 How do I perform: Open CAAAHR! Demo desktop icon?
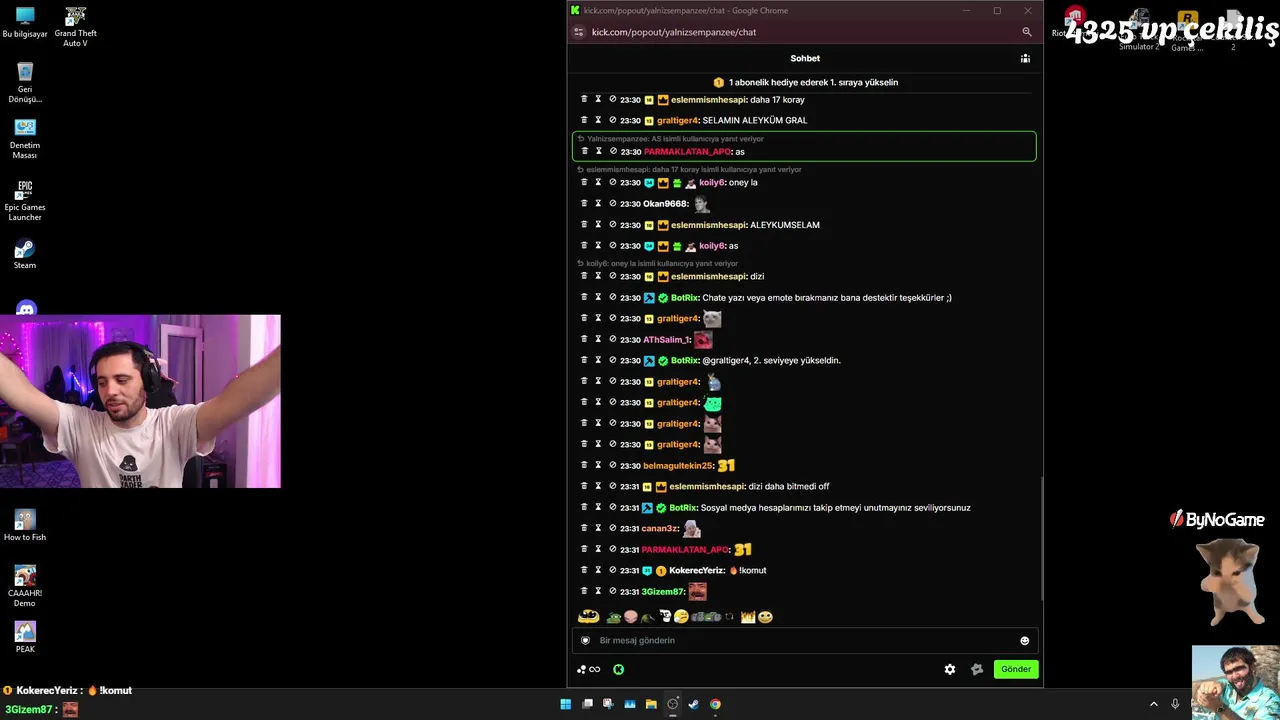pos(25,586)
